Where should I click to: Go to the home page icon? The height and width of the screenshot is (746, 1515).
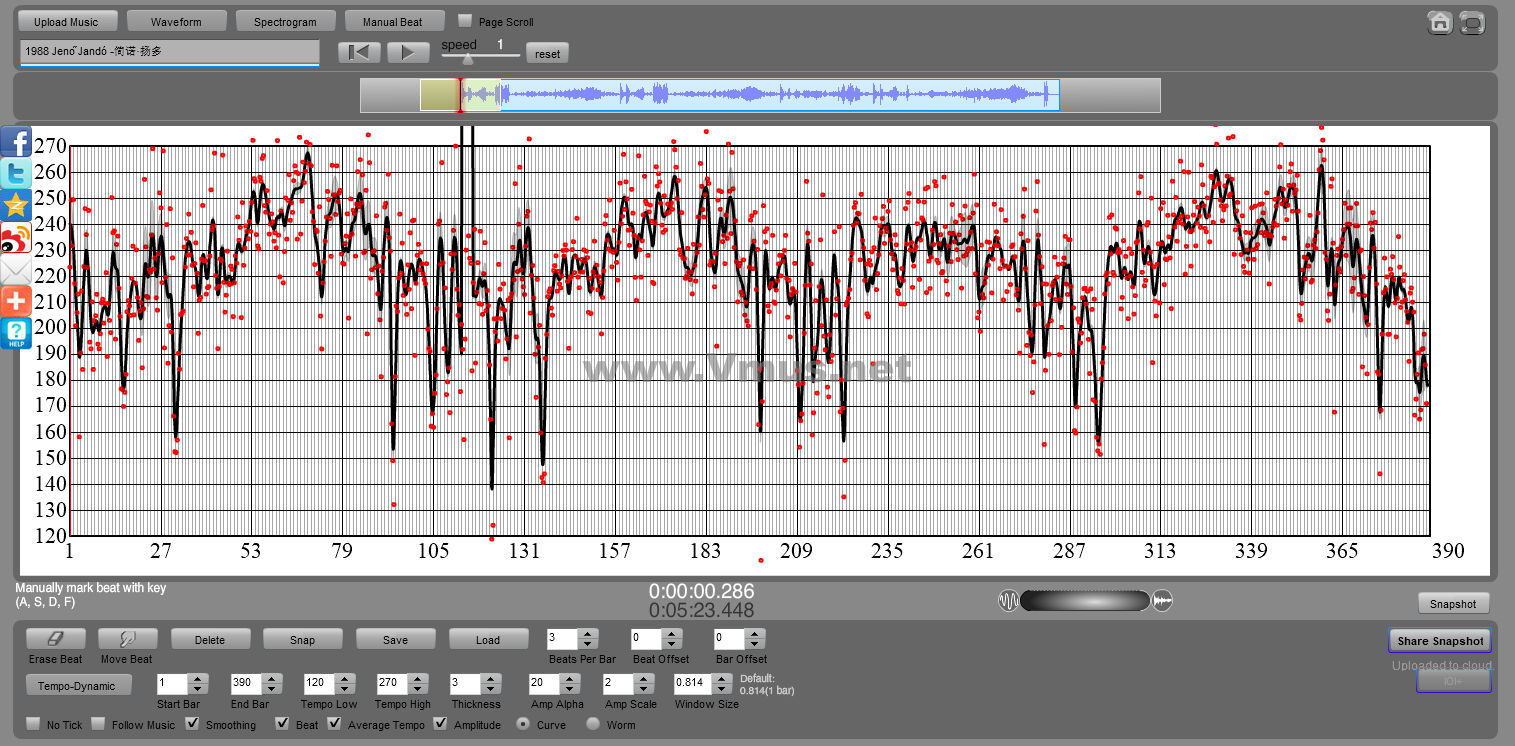[x=1439, y=23]
